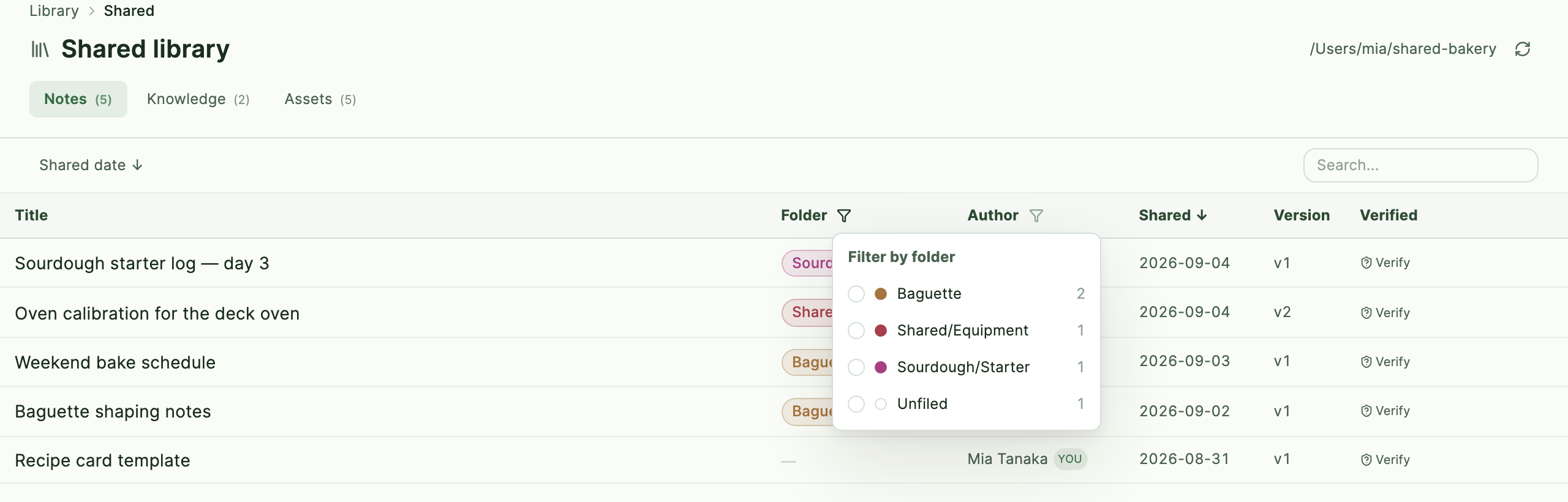This screenshot has height=502, width=1568.
Task: Open the Baguette shaping notes row
Action: [x=113, y=411]
